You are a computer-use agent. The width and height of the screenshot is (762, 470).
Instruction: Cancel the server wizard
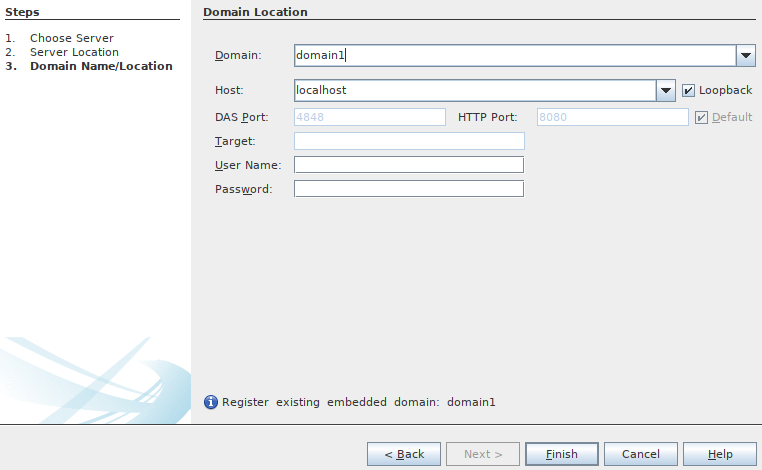click(x=641, y=454)
